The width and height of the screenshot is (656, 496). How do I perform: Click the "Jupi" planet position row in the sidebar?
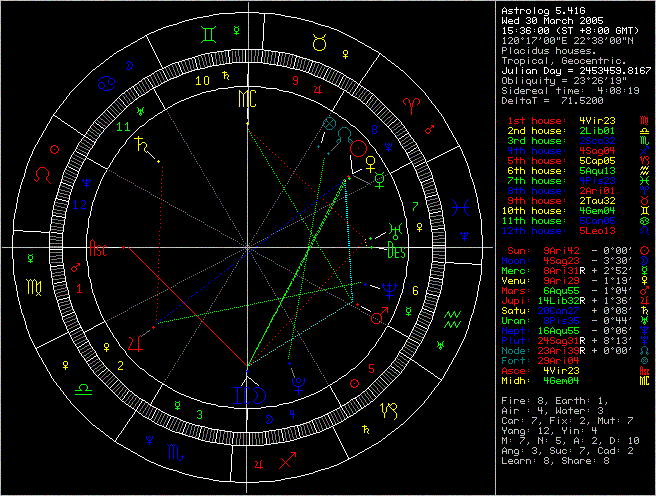point(573,300)
